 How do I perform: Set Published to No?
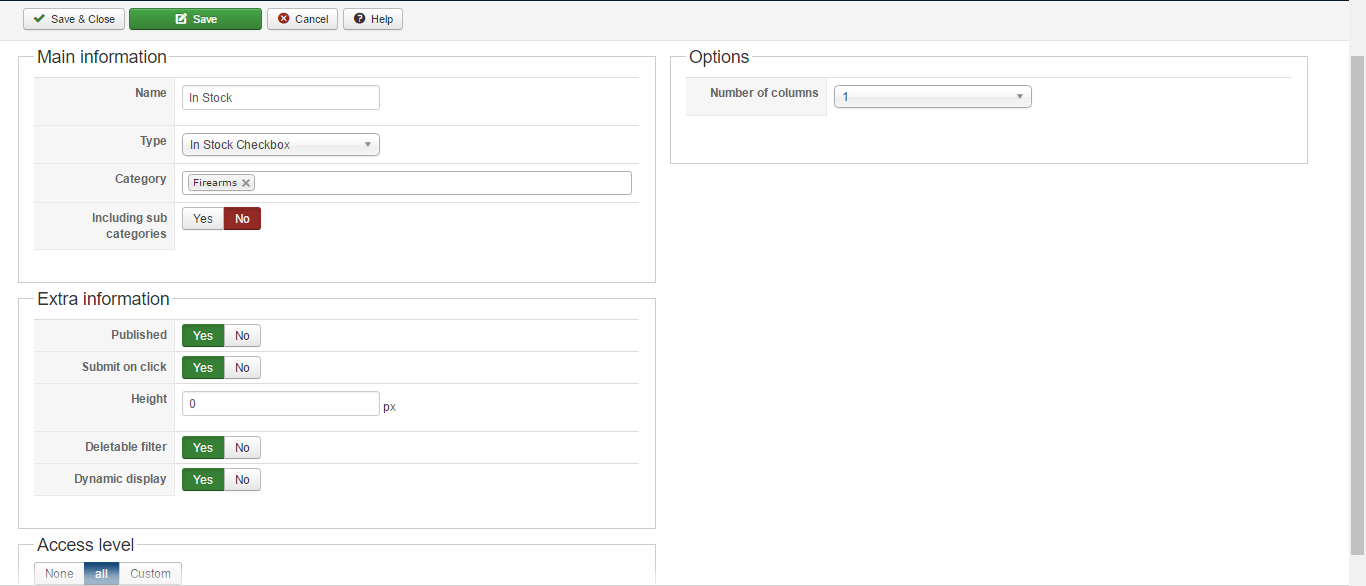pos(242,336)
